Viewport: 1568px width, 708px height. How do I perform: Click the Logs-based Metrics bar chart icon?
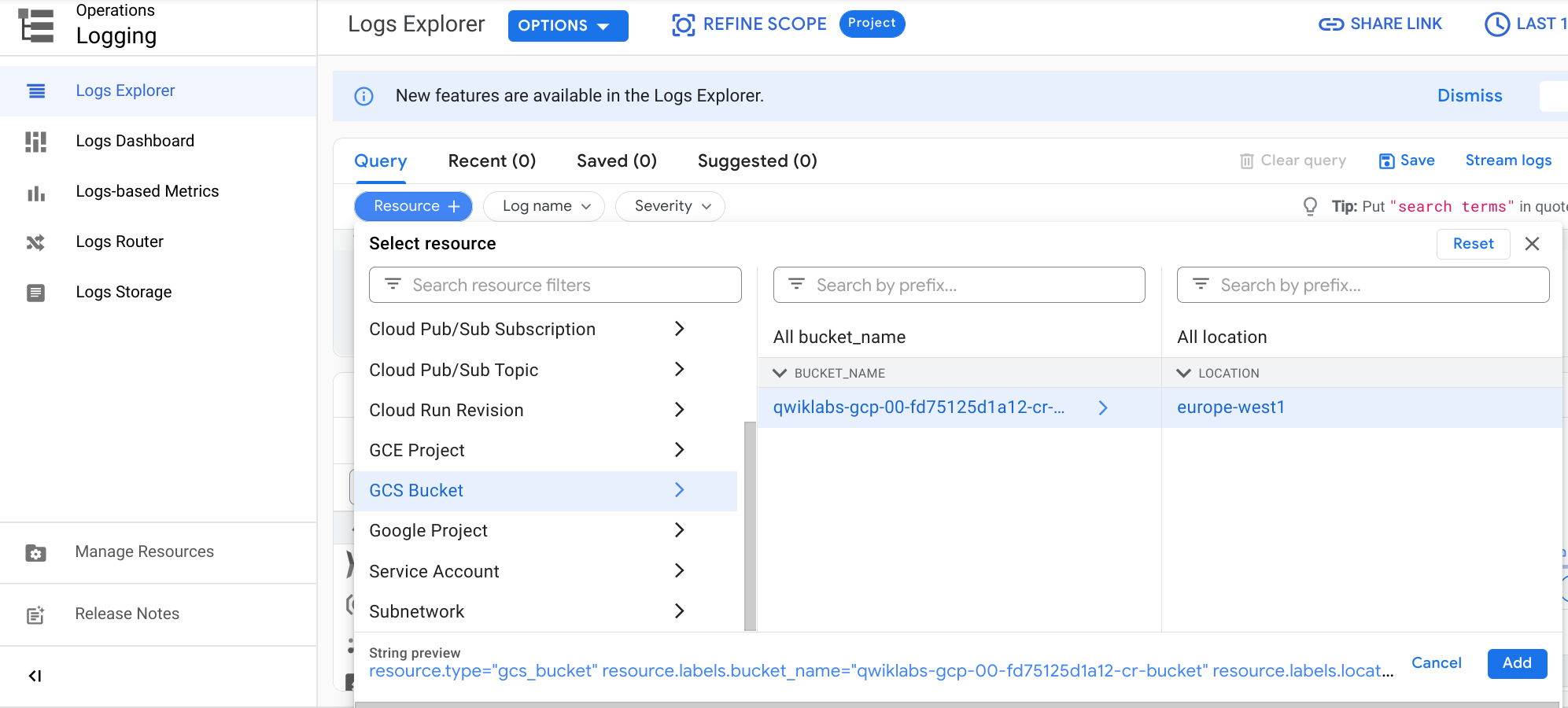click(x=36, y=193)
